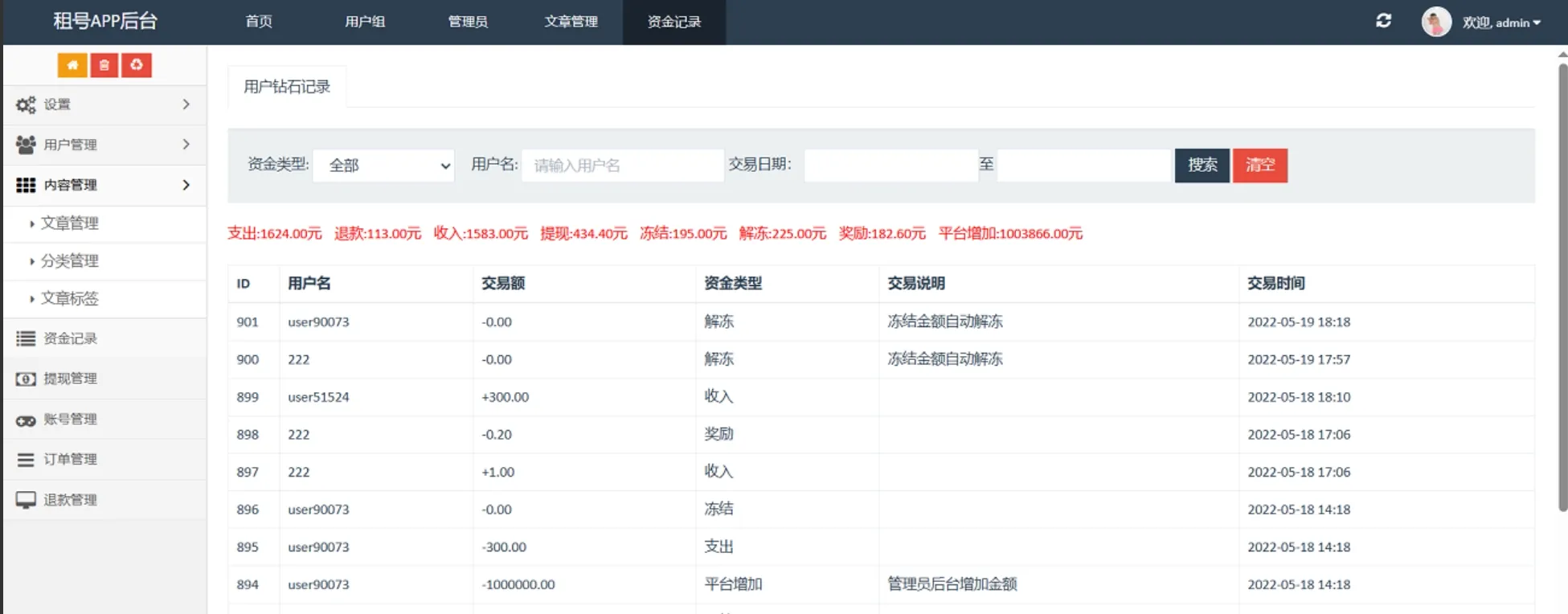Expand the 设置 sidebar menu chevron

[x=186, y=104]
